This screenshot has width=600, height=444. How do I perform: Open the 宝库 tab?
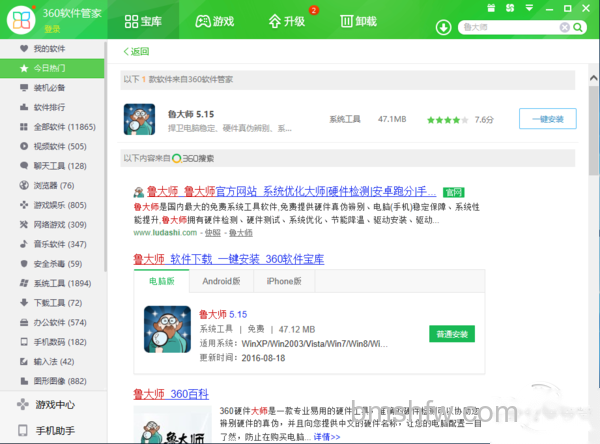pos(143,21)
